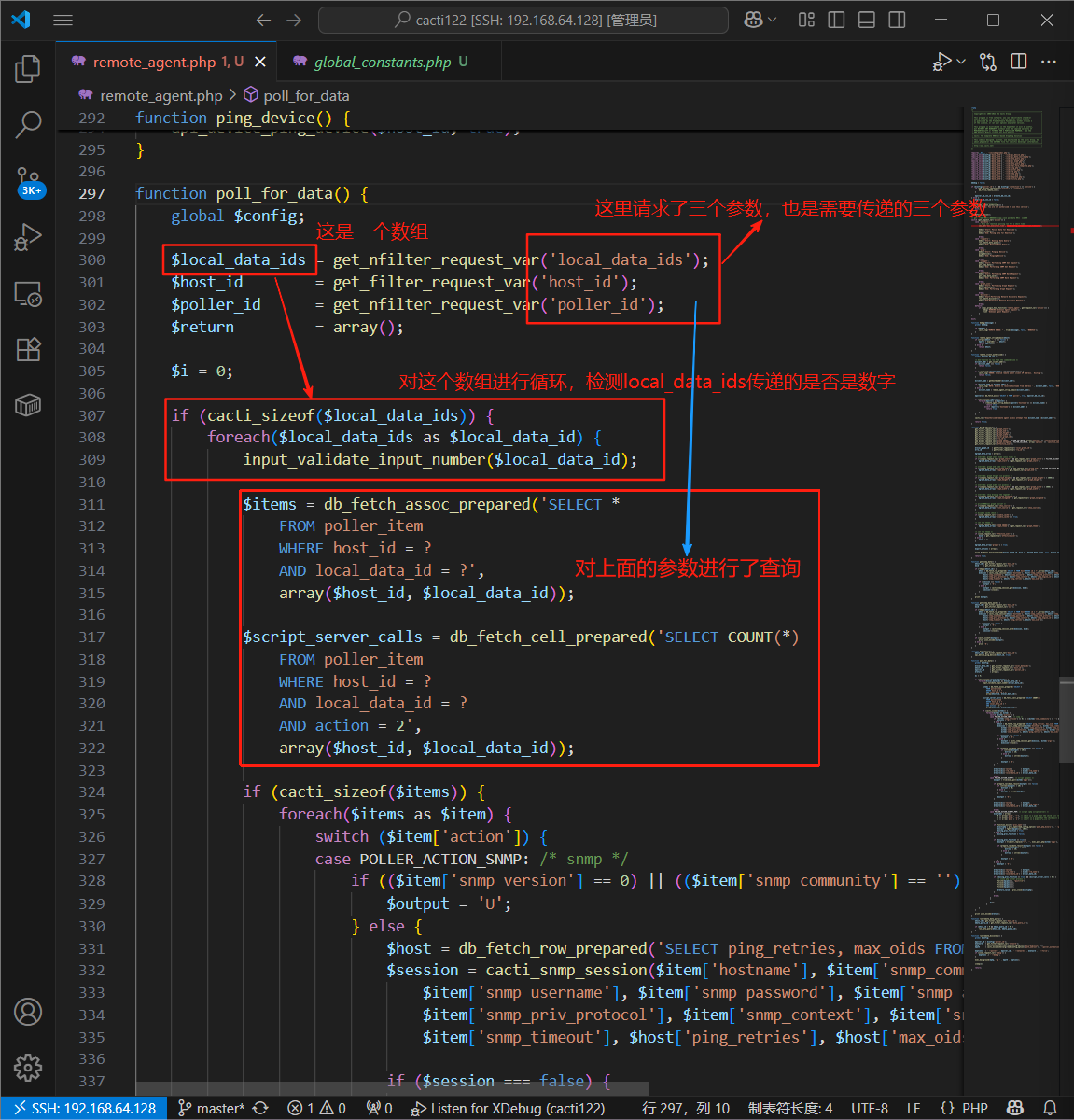Open Customize Layout icon
This screenshot has width=1074, height=1120.
807,20
